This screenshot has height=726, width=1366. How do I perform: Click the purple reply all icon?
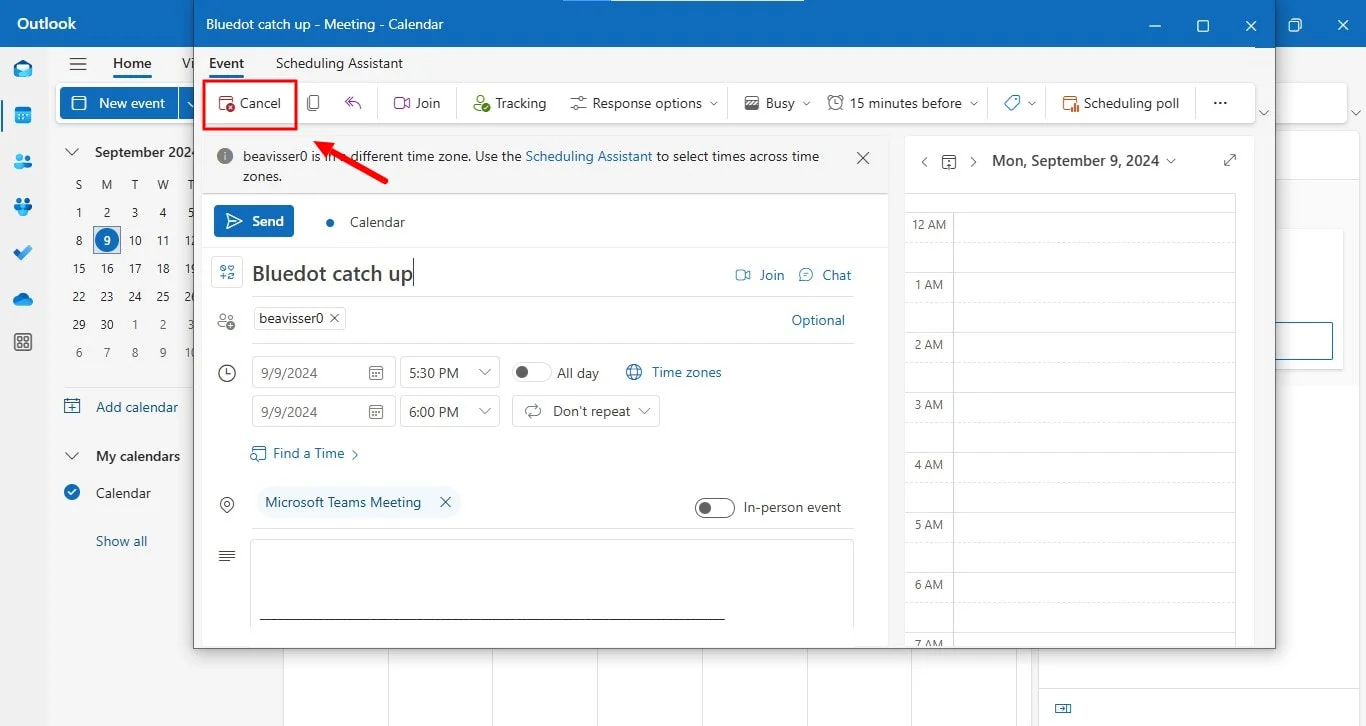tap(352, 103)
